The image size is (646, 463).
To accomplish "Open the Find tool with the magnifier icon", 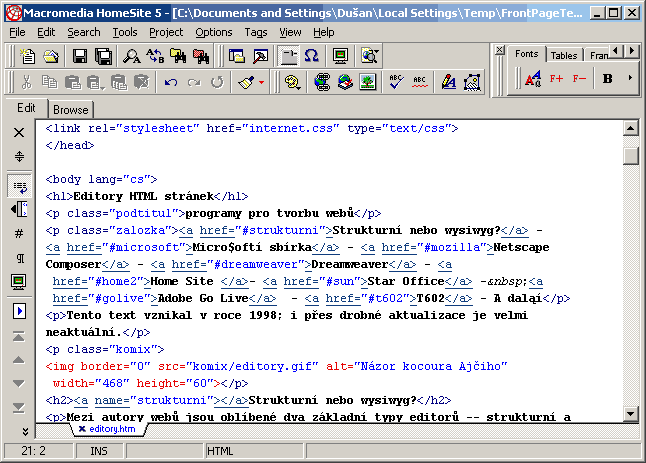I will tap(132, 56).
